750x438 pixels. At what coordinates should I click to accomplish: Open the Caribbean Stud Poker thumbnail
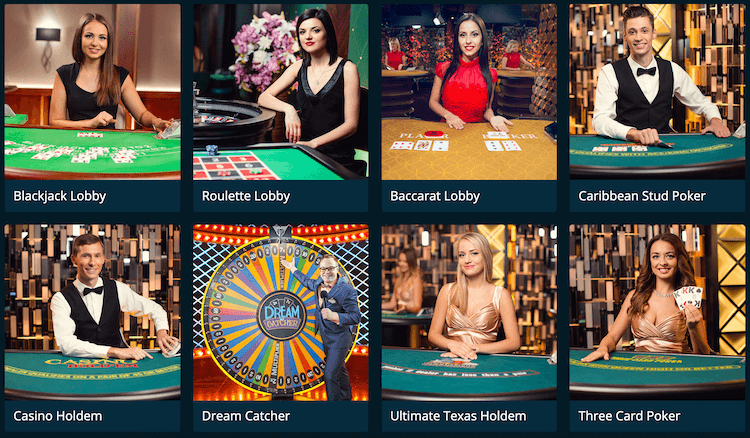pyautogui.click(x=657, y=92)
